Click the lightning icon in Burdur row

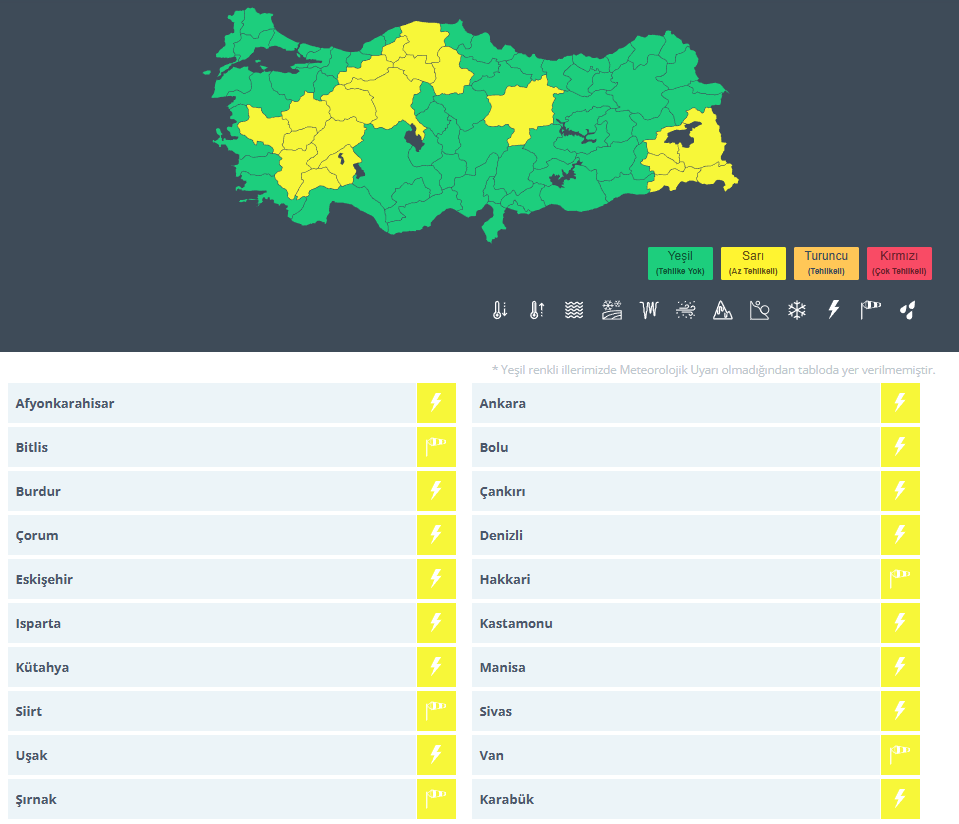click(x=436, y=491)
